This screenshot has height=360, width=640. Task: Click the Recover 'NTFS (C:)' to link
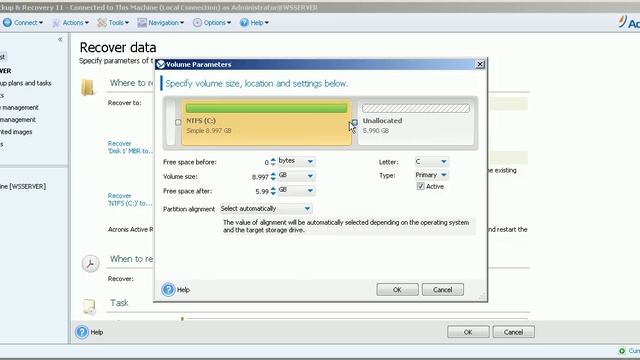pos(130,200)
